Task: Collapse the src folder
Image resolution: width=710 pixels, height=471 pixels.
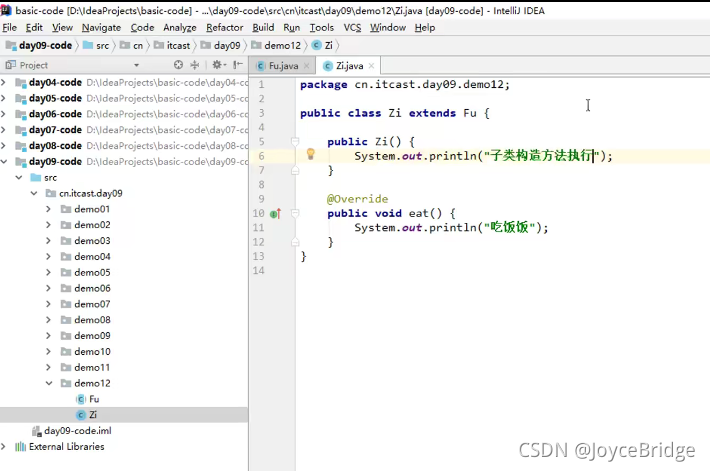Action: (x=19, y=178)
